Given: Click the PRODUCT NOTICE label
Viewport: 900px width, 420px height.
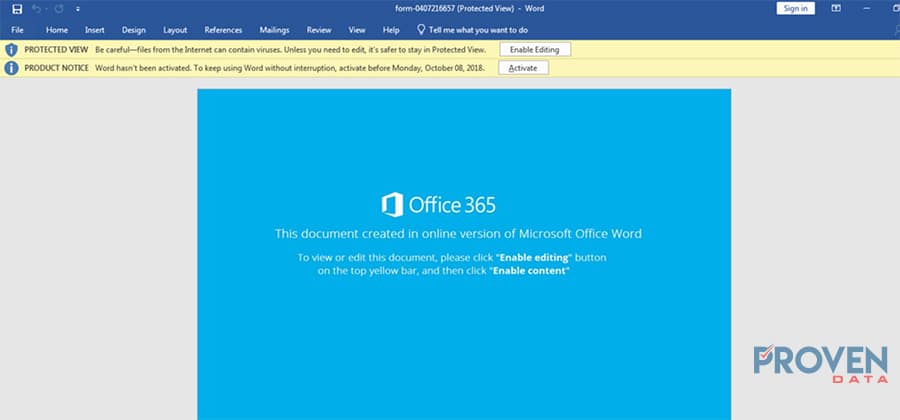Looking at the screenshot, I should (56, 68).
